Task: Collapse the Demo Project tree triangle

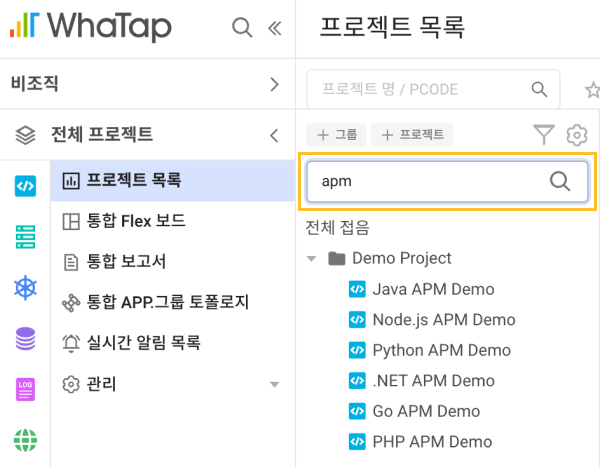Action: (311, 259)
